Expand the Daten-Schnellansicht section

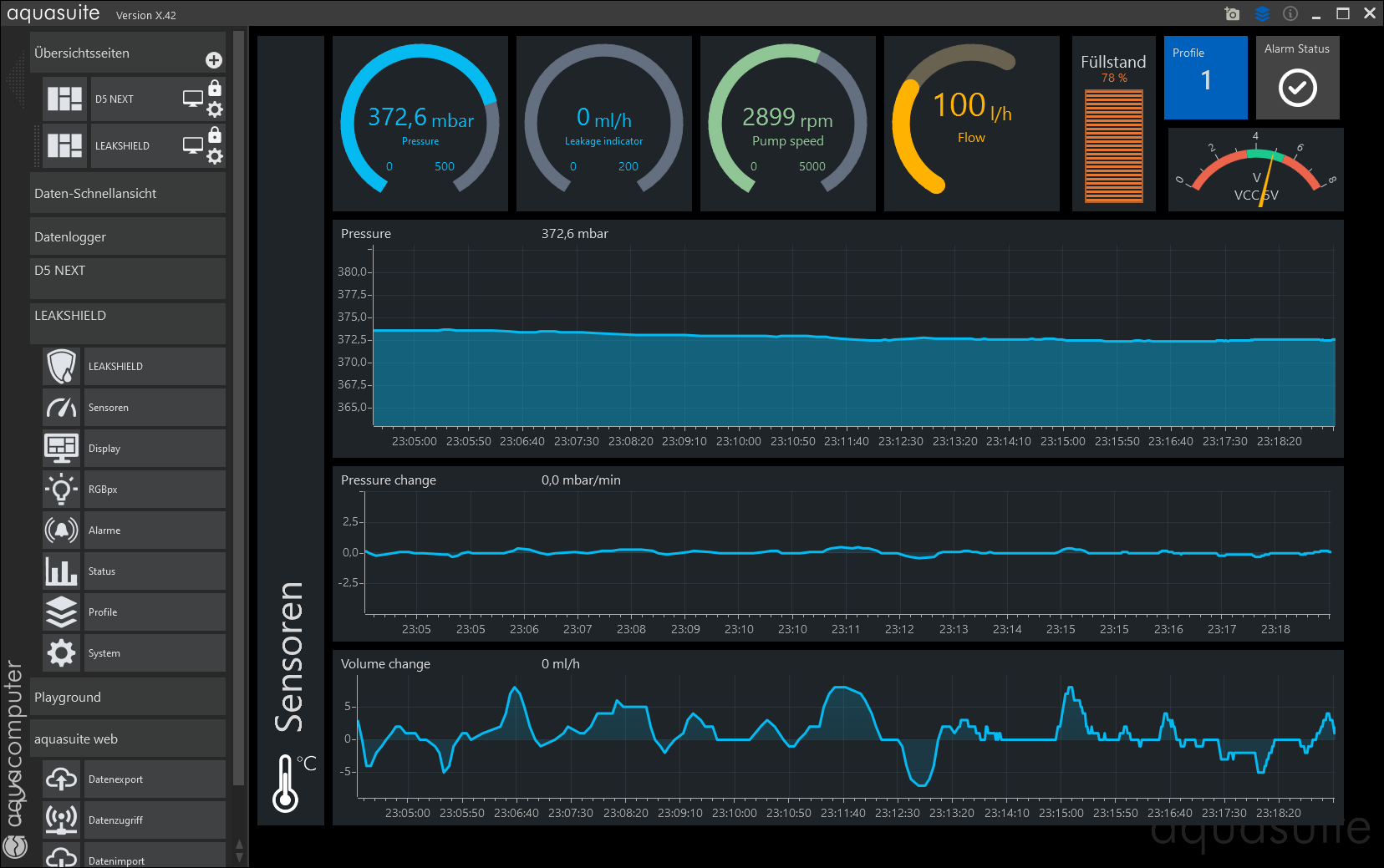point(128,193)
